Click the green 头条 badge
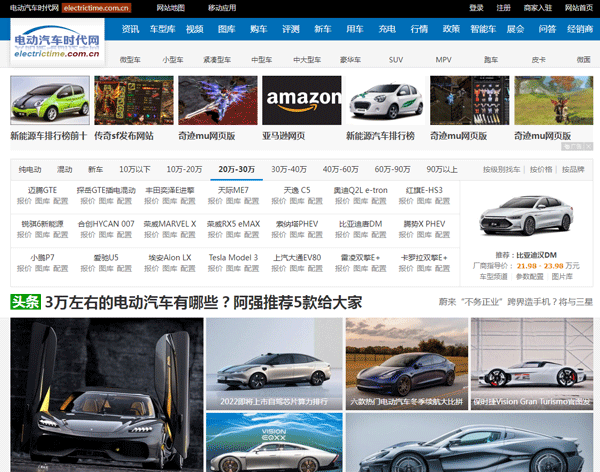The height and width of the screenshot is (472, 600). (x=25, y=302)
